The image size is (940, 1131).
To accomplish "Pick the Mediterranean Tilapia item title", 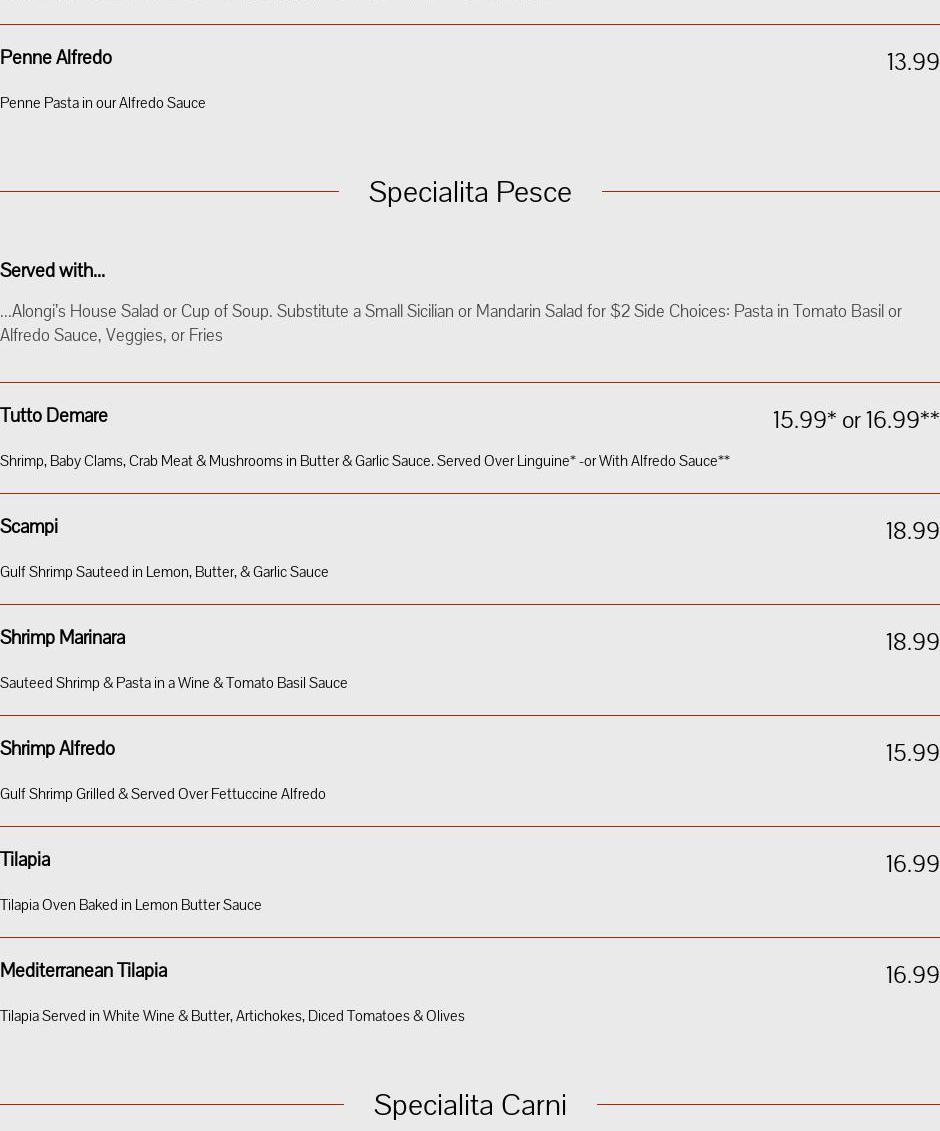I will coord(83,971).
